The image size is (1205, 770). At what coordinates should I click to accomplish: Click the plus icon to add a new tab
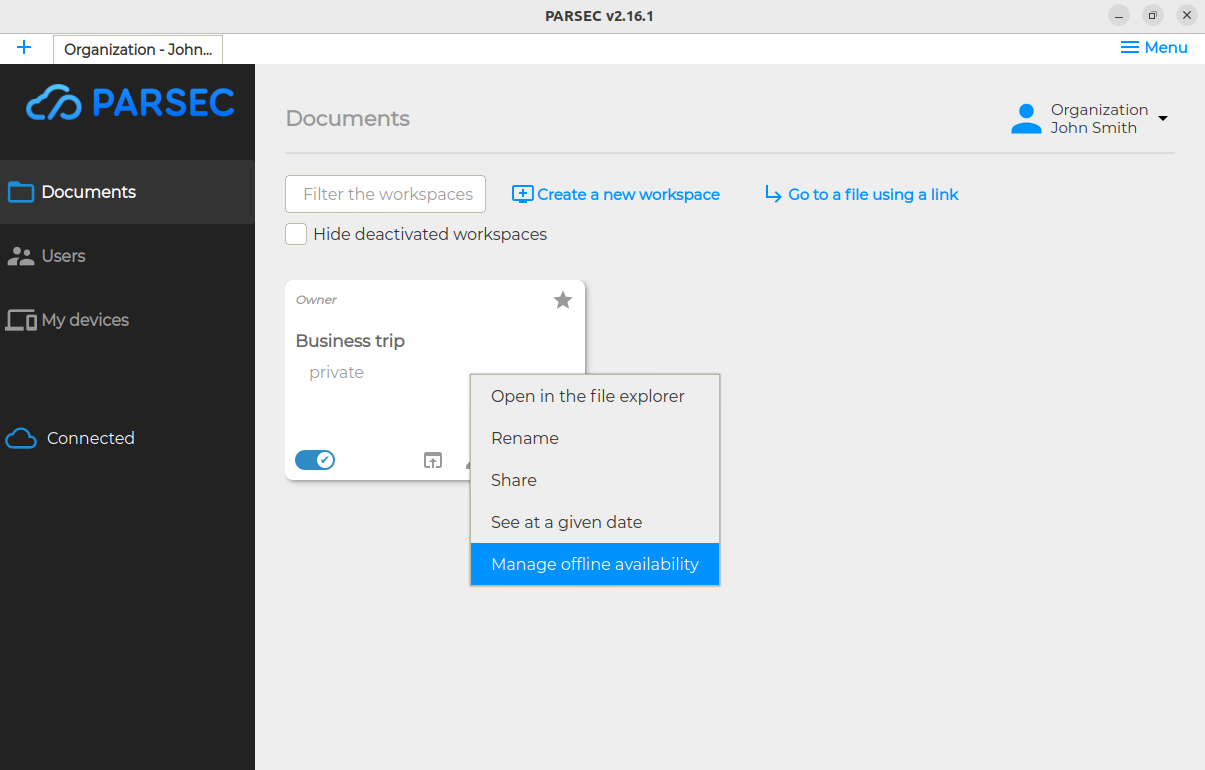click(x=24, y=48)
